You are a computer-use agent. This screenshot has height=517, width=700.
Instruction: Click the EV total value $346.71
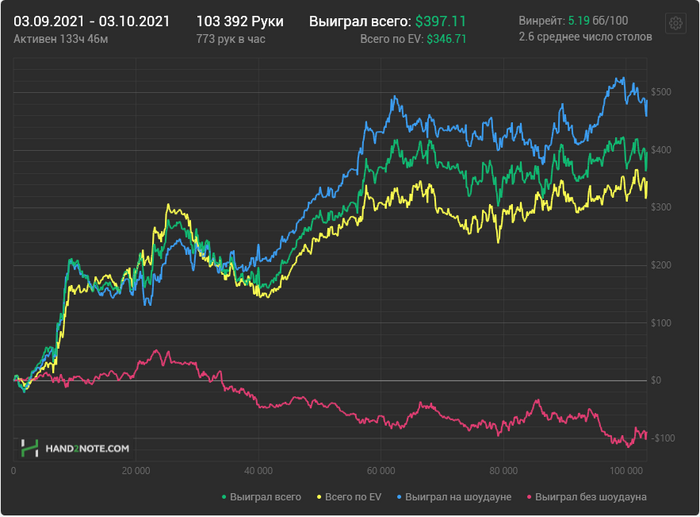coord(446,39)
